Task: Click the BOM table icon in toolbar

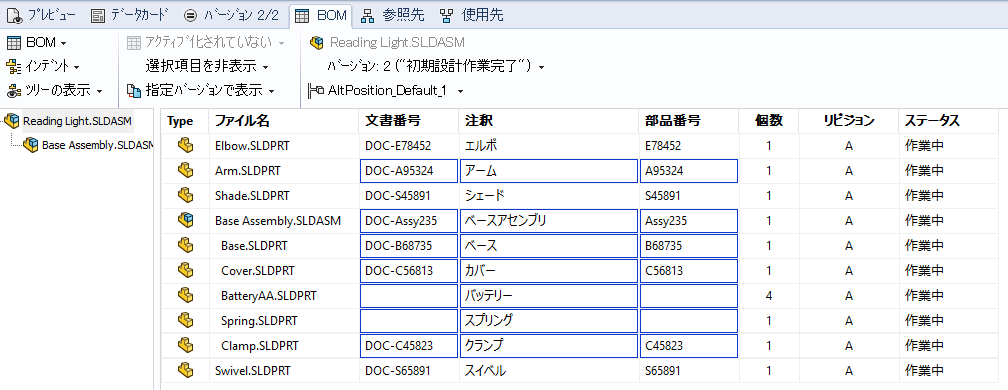Action: (x=14, y=43)
